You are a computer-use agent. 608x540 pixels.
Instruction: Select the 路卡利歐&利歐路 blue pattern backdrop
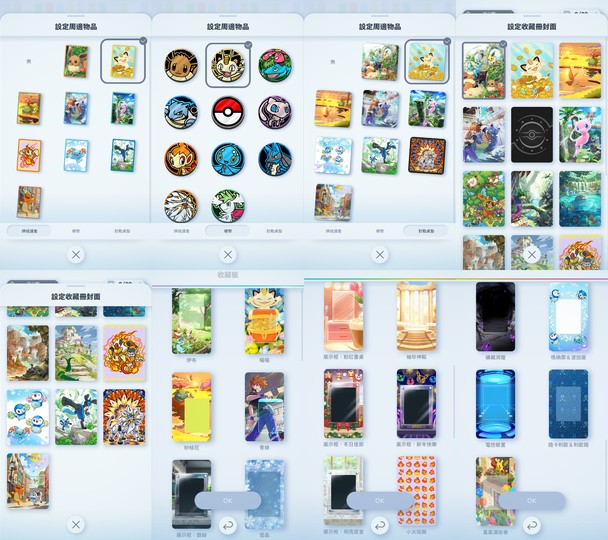point(568,404)
